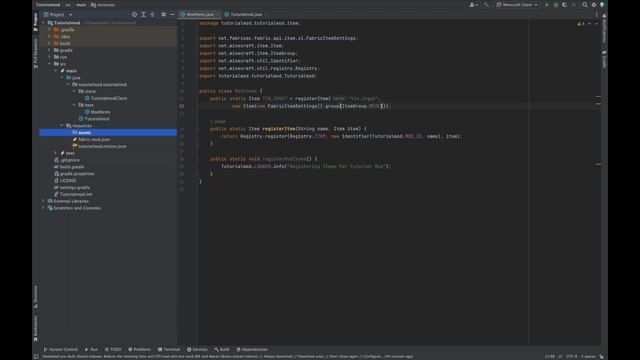Toggle the Pull Requests vertical tool button
Image resolution: width=640 pixels, height=360 pixels.
pyautogui.click(x=36, y=54)
